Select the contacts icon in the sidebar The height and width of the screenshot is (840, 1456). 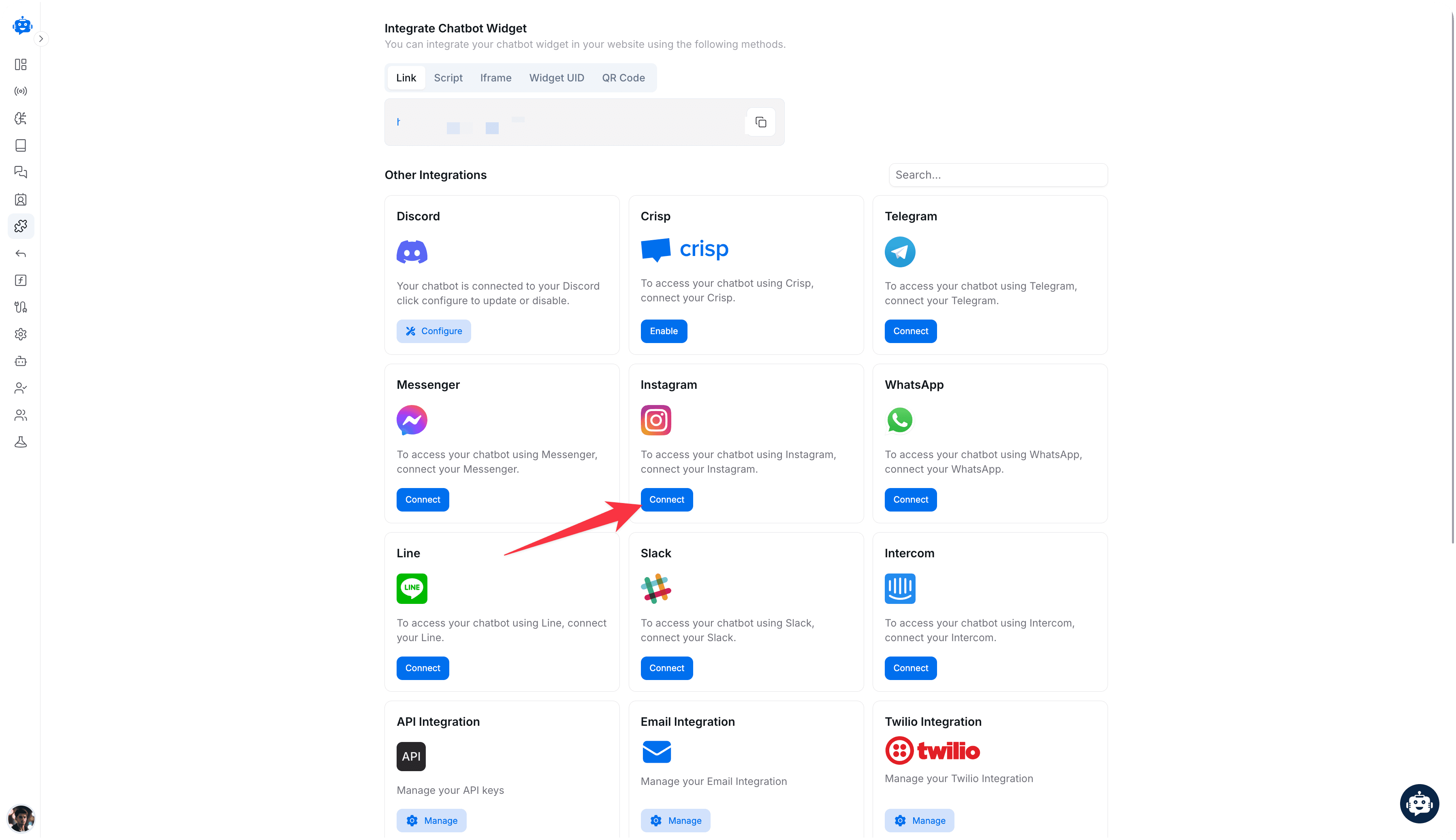coord(21,200)
